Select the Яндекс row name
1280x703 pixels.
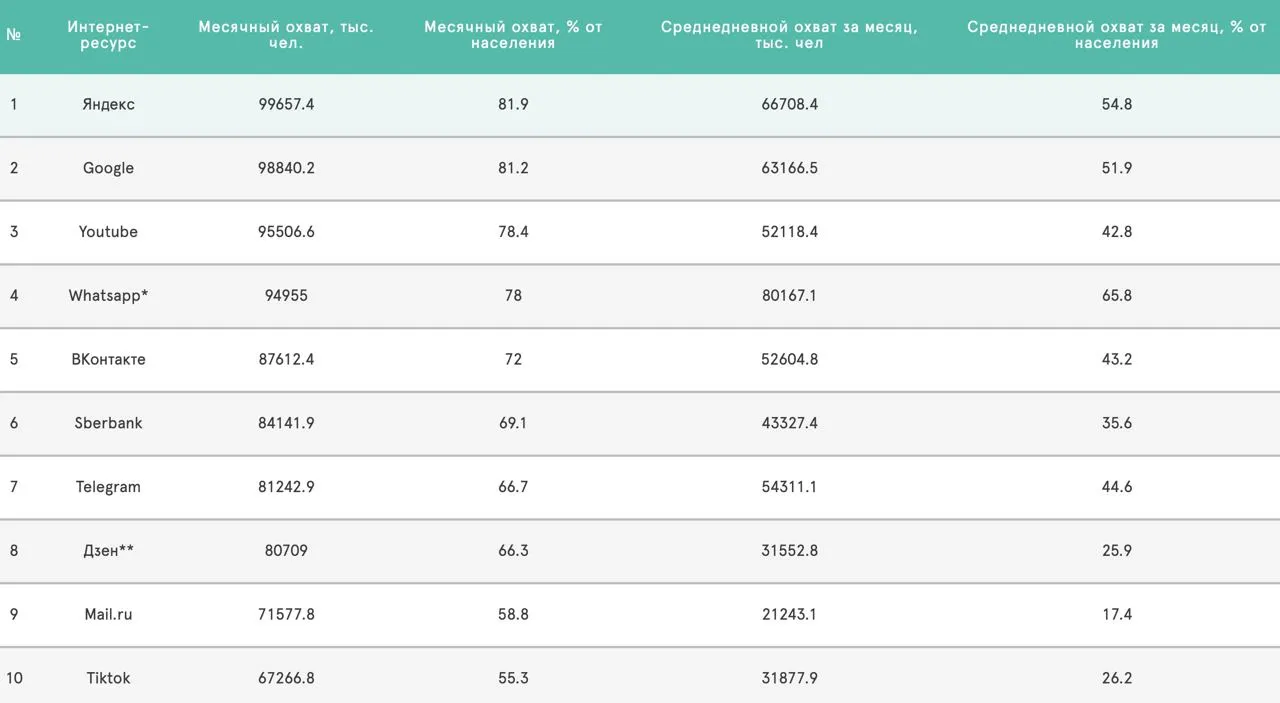[x=108, y=104]
